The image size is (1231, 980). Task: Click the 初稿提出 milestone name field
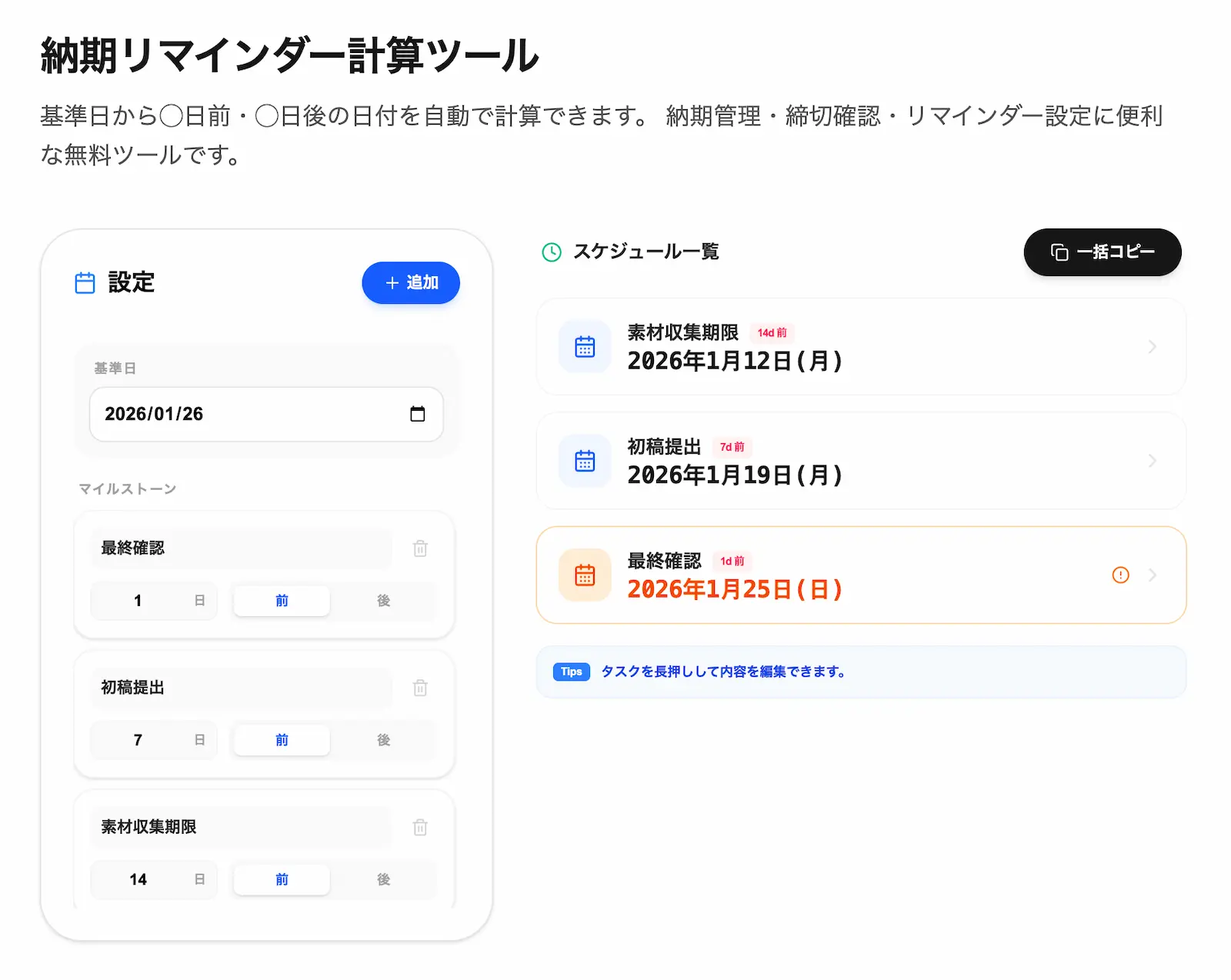[x=242, y=688]
